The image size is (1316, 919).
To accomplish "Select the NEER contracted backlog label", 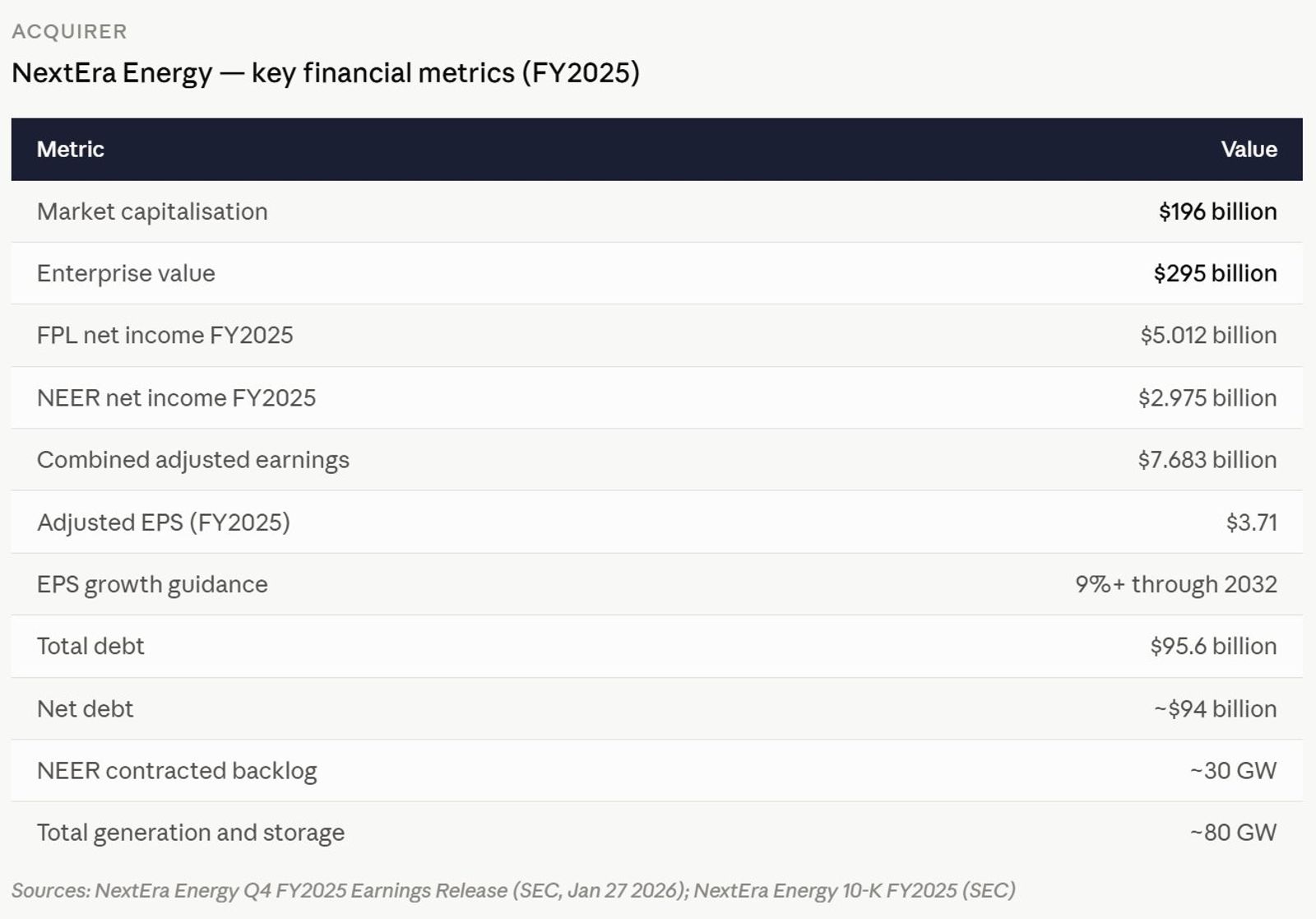I will tap(177, 770).
